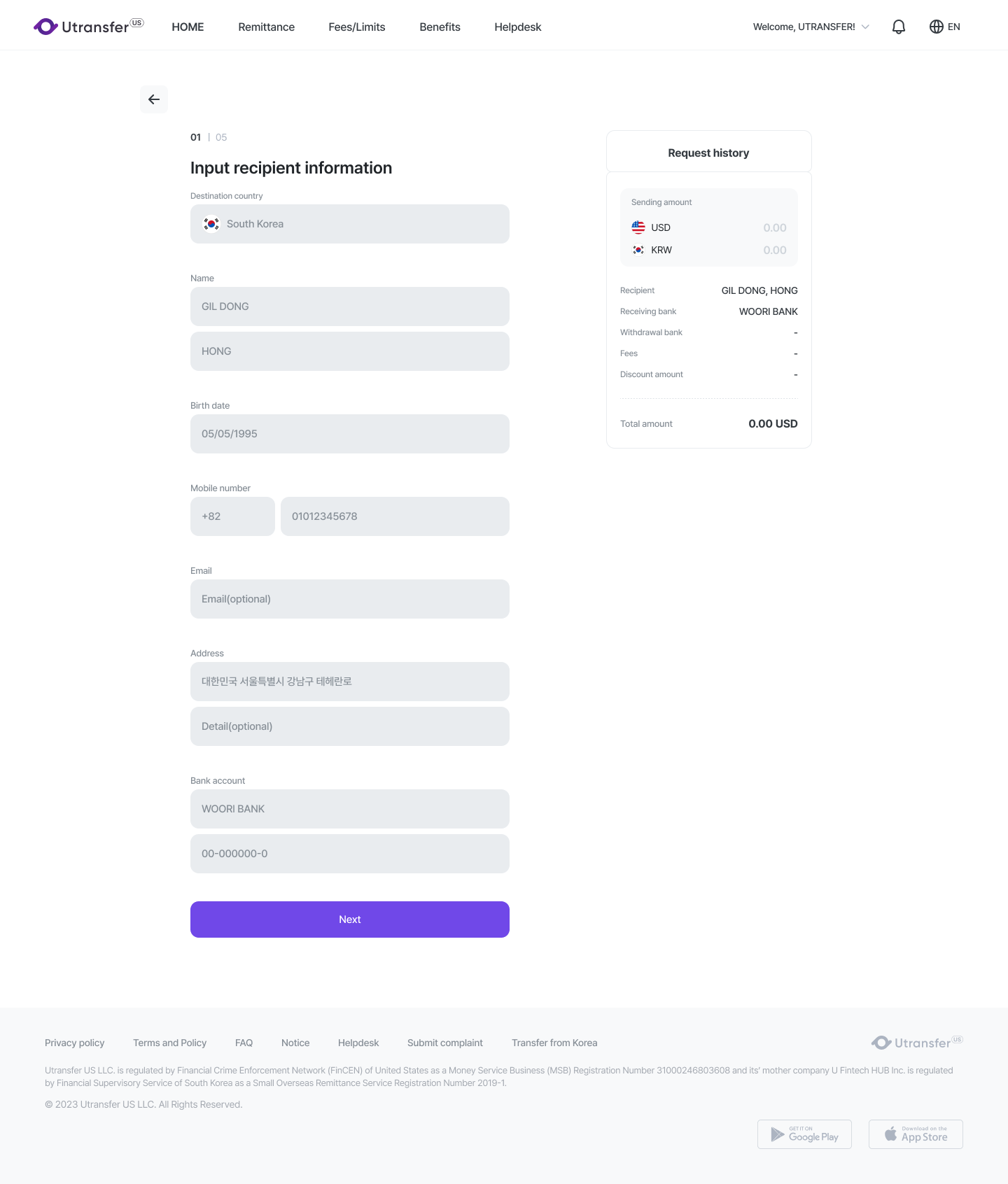Click the Birth date field

coord(350,434)
